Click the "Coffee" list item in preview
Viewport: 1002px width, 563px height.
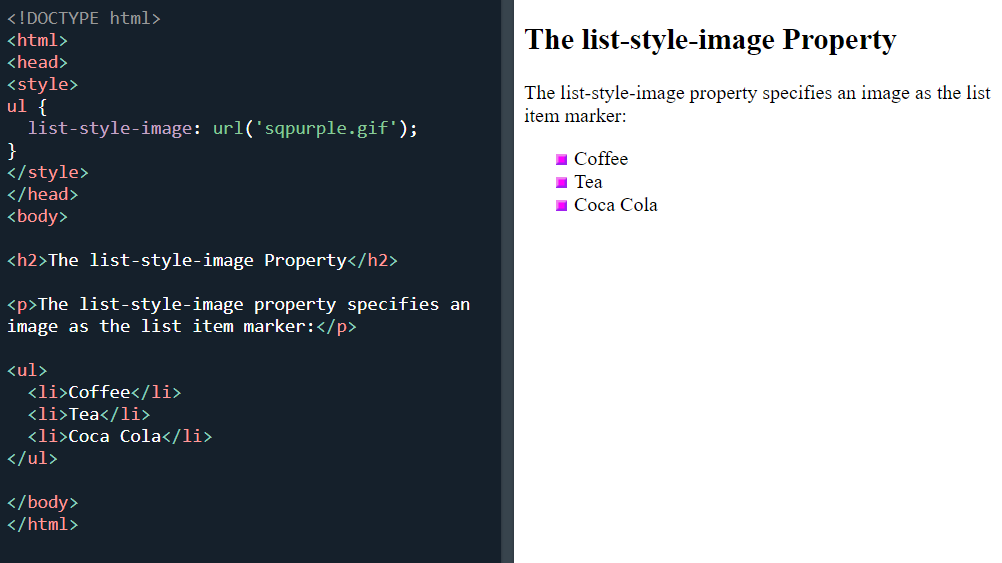(601, 158)
